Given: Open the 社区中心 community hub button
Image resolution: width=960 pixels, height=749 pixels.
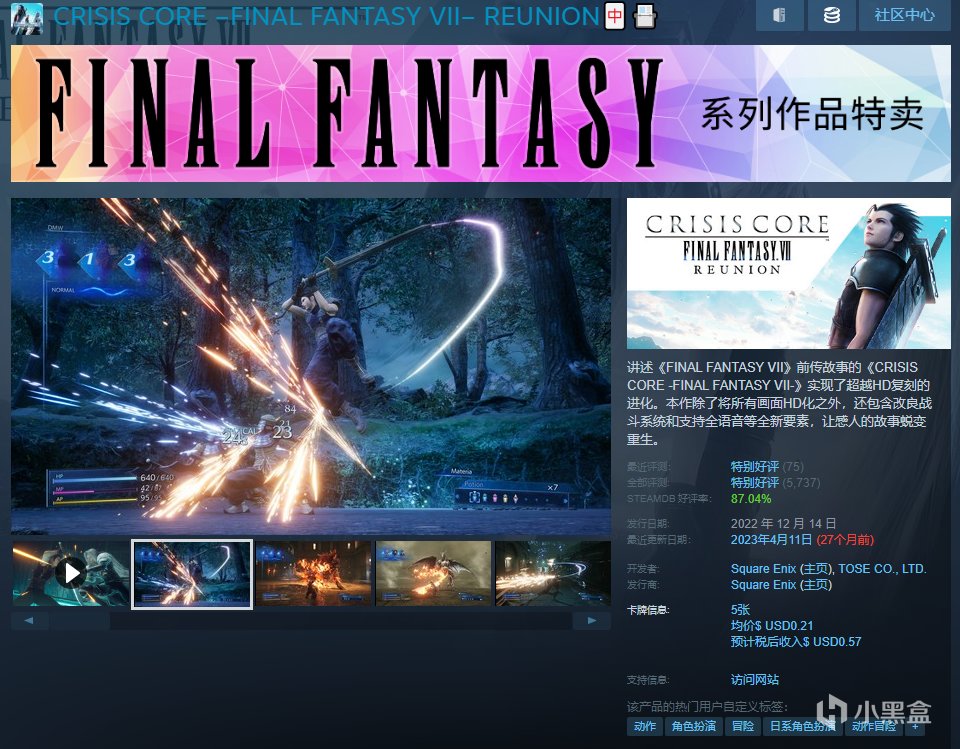Looking at the screenshot, I should pyautogui.click(x=904, y=15).
